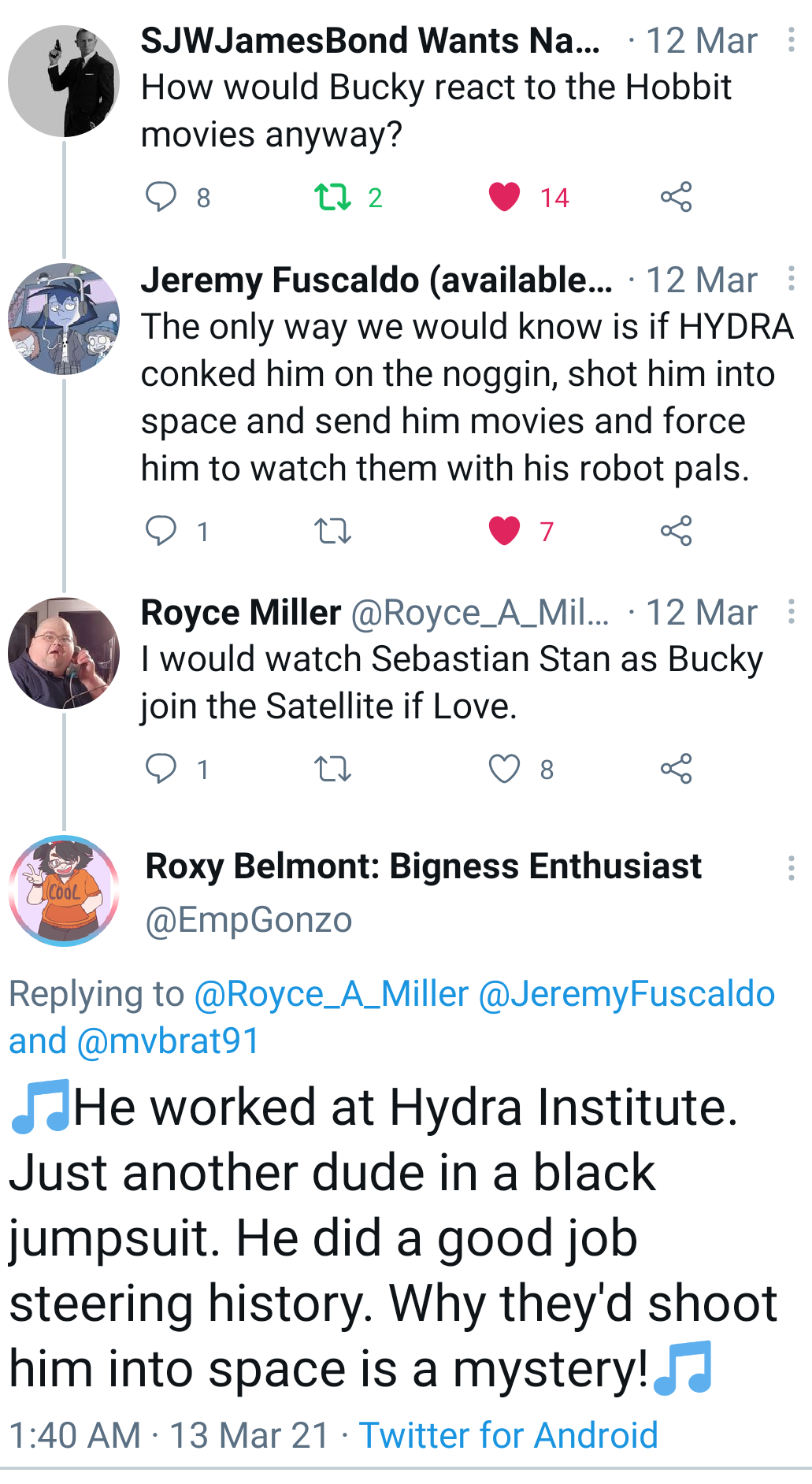Viewport: 812px width, 1484px height.
Task: View Roxy Belmont's profile picture
Action: [x=64, y=891]
